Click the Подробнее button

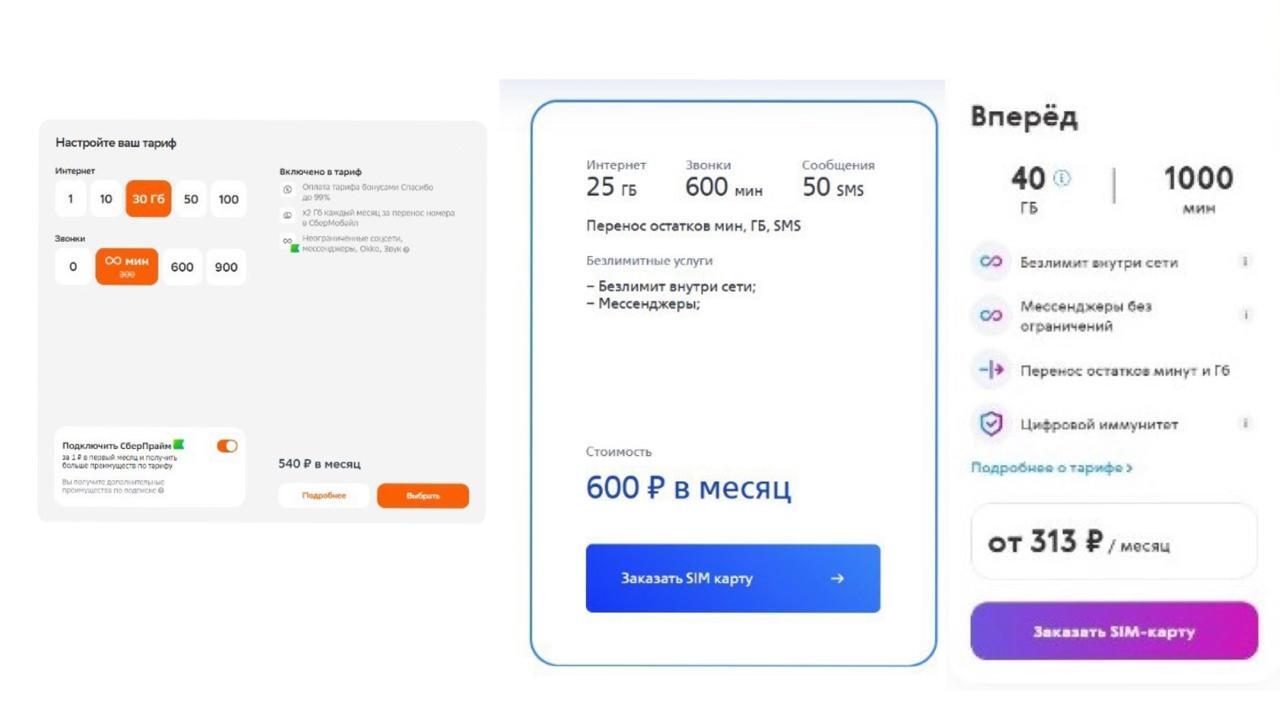(324, 496)
